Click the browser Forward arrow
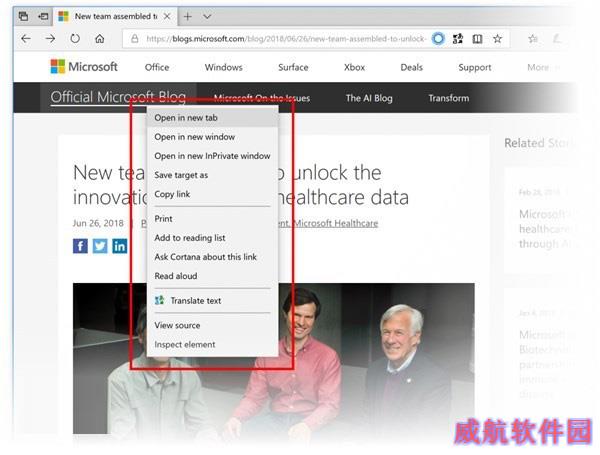Screen dimensions: 600x455 coord(50,39)
